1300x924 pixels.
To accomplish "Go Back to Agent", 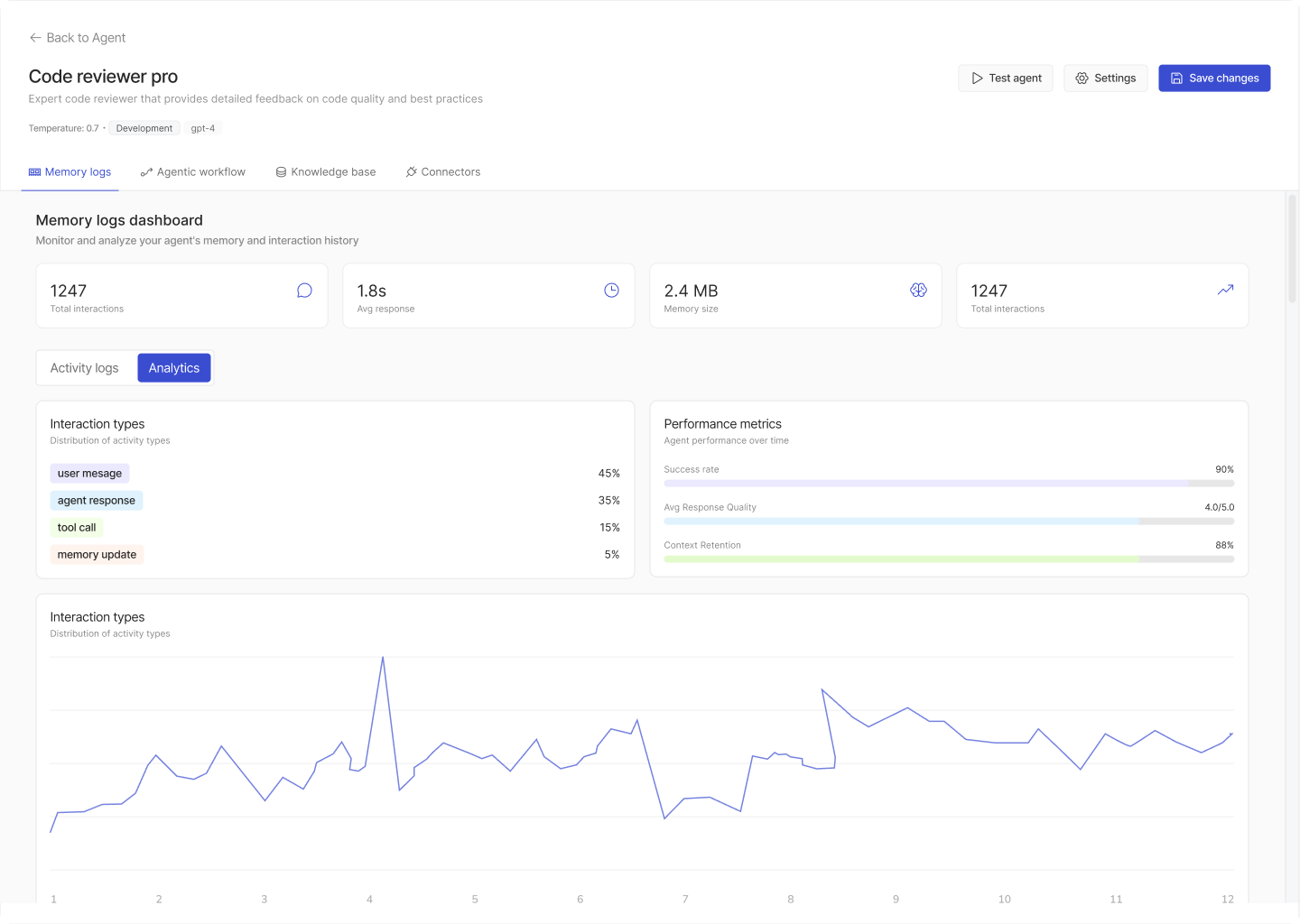I will [78, 38].
